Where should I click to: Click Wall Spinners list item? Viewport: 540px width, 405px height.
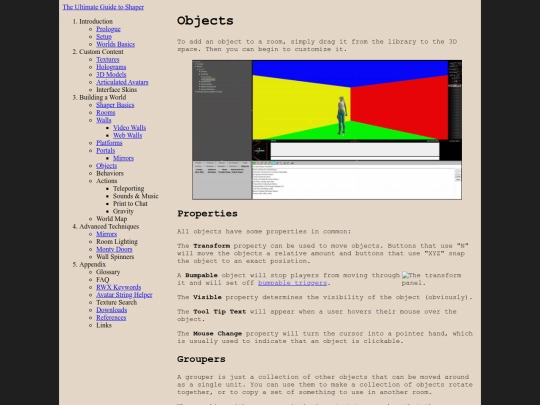pos(115,257)
